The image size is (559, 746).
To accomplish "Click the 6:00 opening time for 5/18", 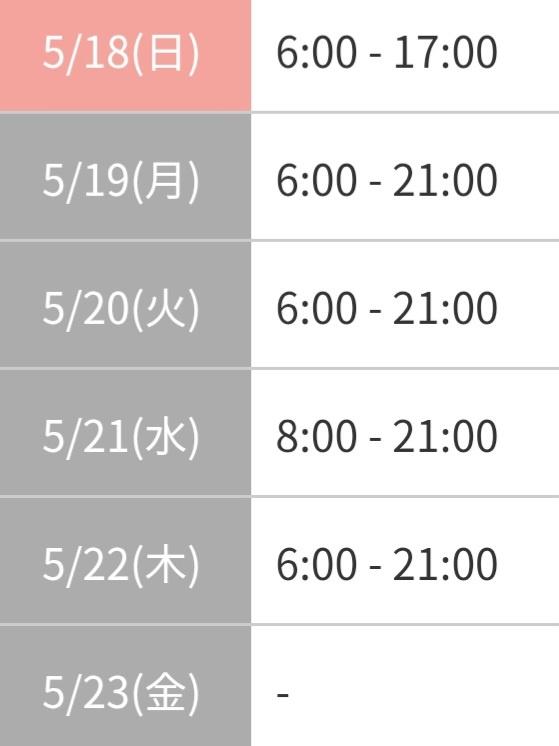I will click(x=316, y=52).
